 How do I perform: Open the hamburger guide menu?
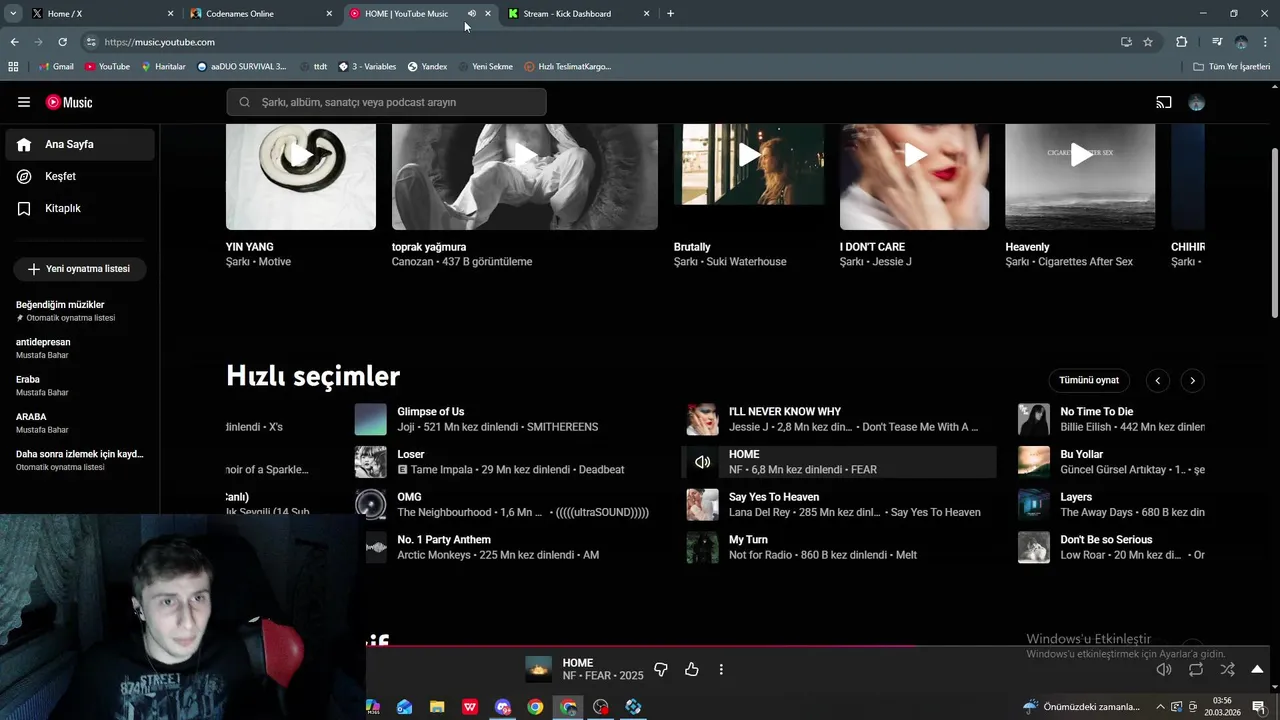(24, 102)
